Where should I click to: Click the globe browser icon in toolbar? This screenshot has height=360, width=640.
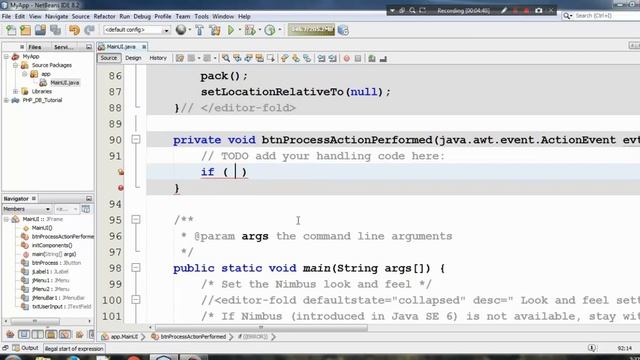(x=181, y=30)
